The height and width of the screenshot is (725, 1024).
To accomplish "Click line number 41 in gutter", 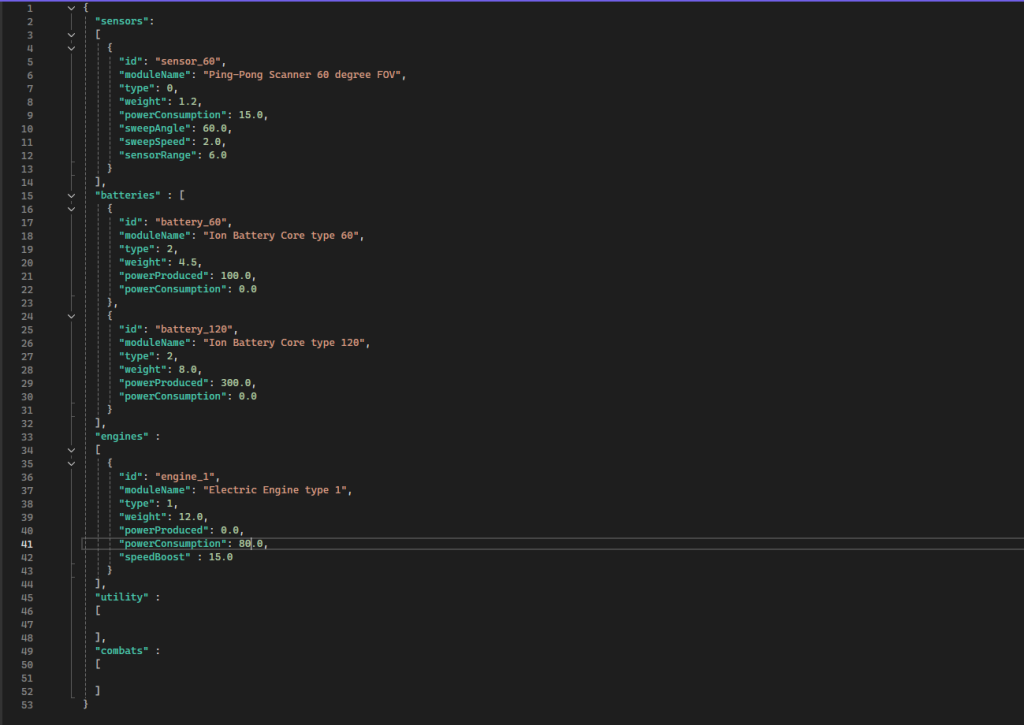I will (x=28, y=544).
